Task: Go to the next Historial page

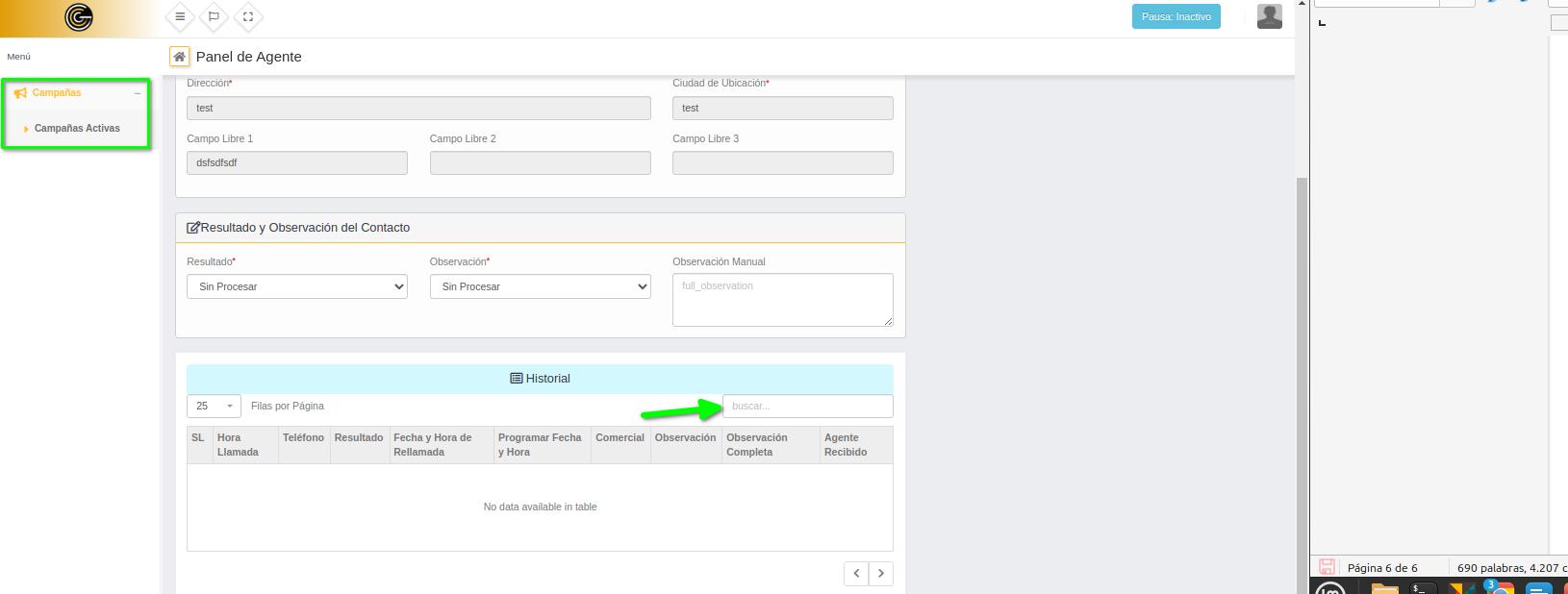Action: point(881,574)
